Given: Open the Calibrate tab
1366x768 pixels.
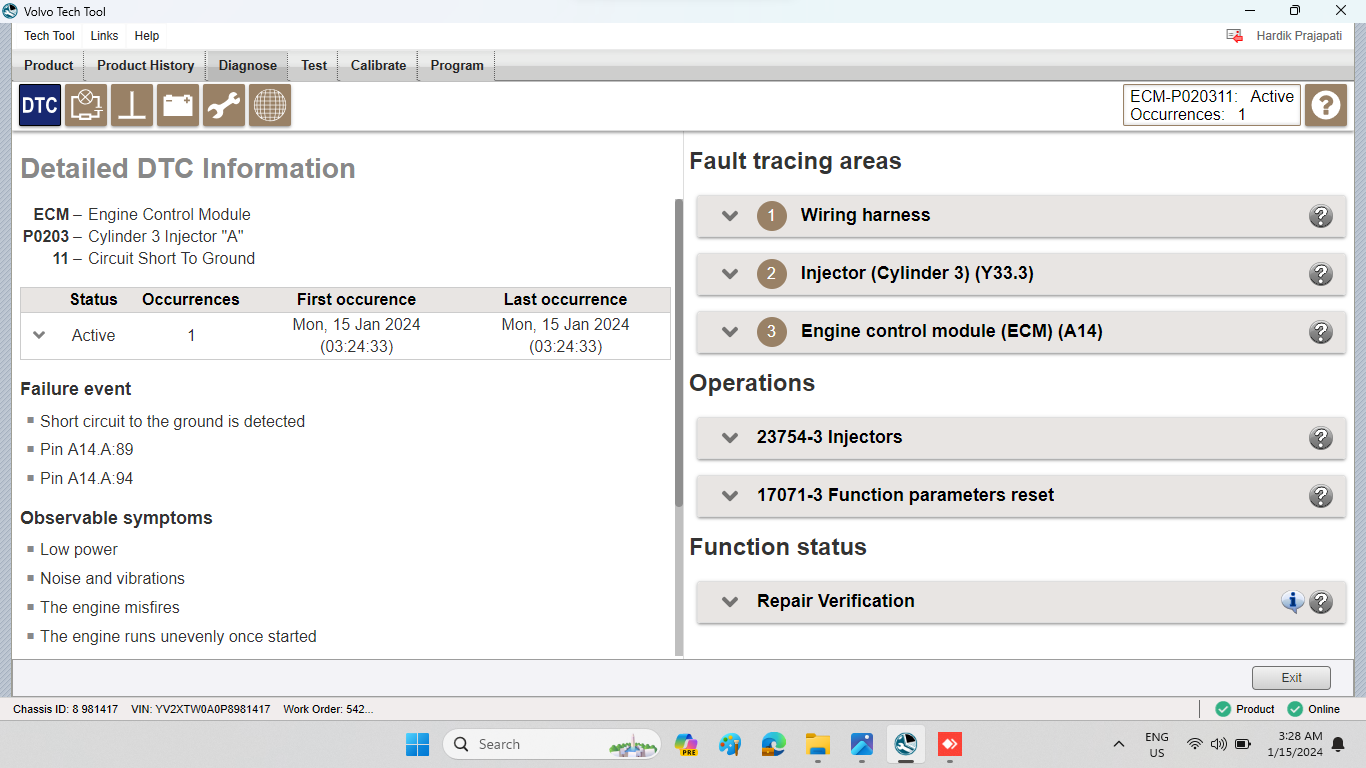Looking at the screenshot, I should [x=378, y=65].
